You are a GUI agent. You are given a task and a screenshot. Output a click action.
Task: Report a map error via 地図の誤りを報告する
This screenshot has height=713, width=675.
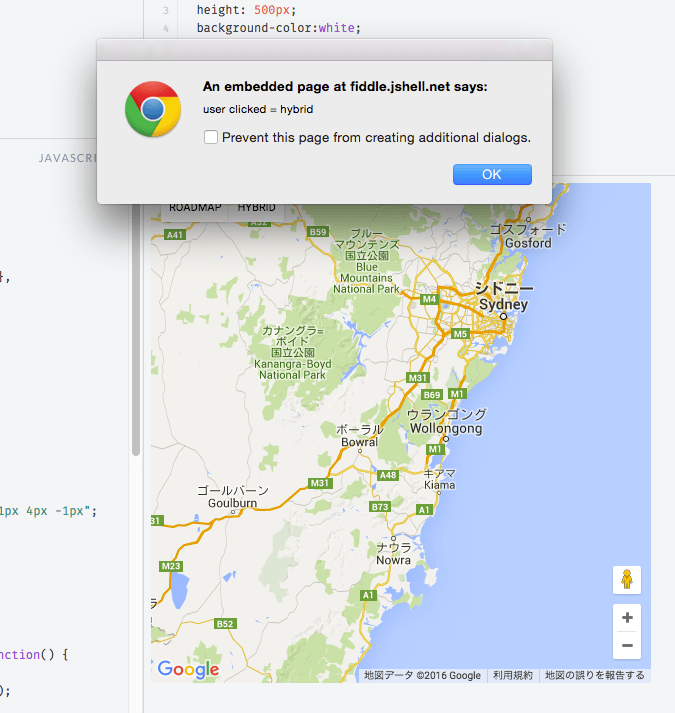[594, 675]
